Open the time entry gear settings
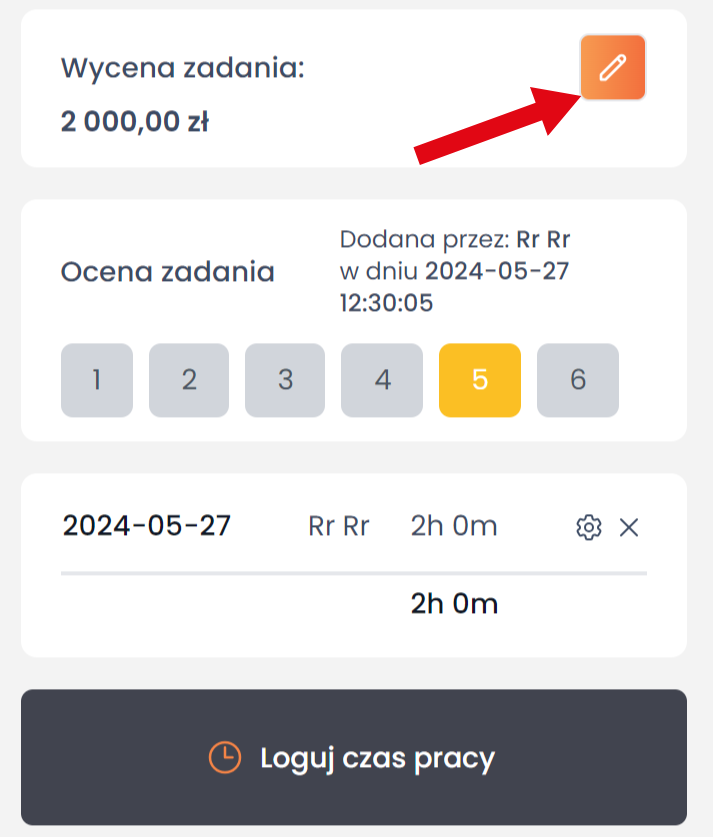Screen dimensions: 713x837 (x=589, y=528)
